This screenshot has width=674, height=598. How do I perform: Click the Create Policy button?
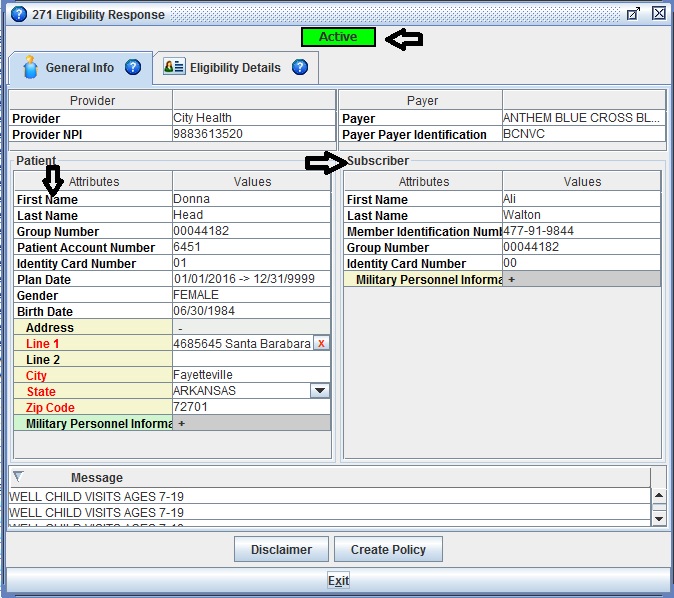point(388,549)
